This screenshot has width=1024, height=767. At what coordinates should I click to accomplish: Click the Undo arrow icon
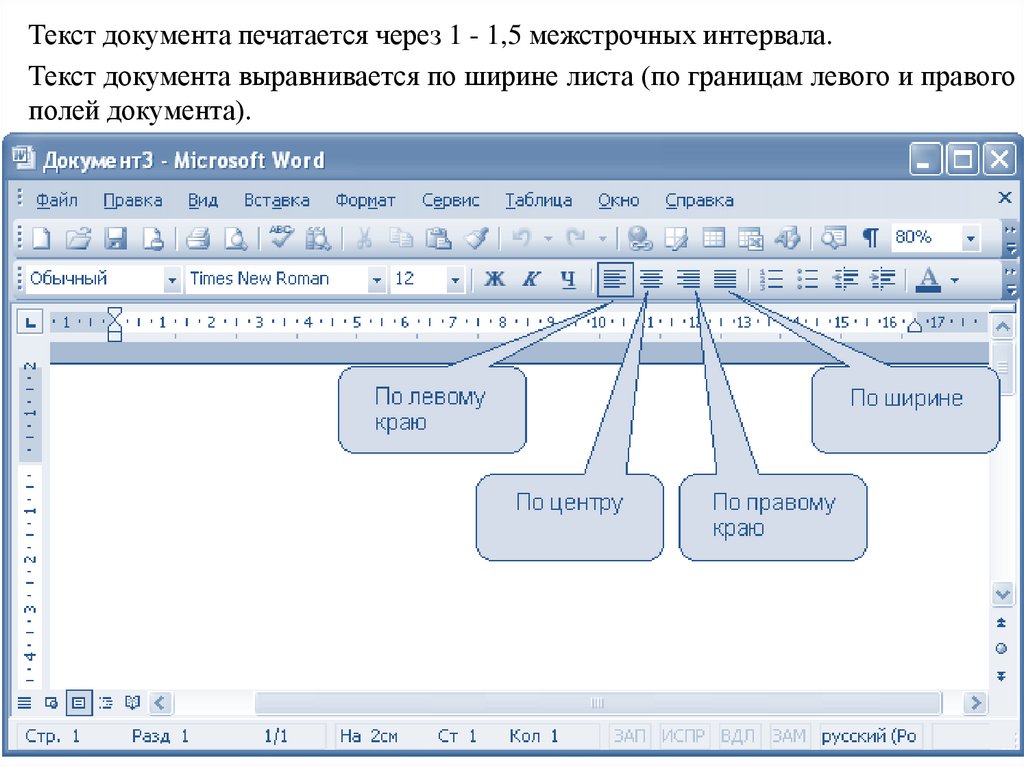pyautogui.click(x=522, y=238)
